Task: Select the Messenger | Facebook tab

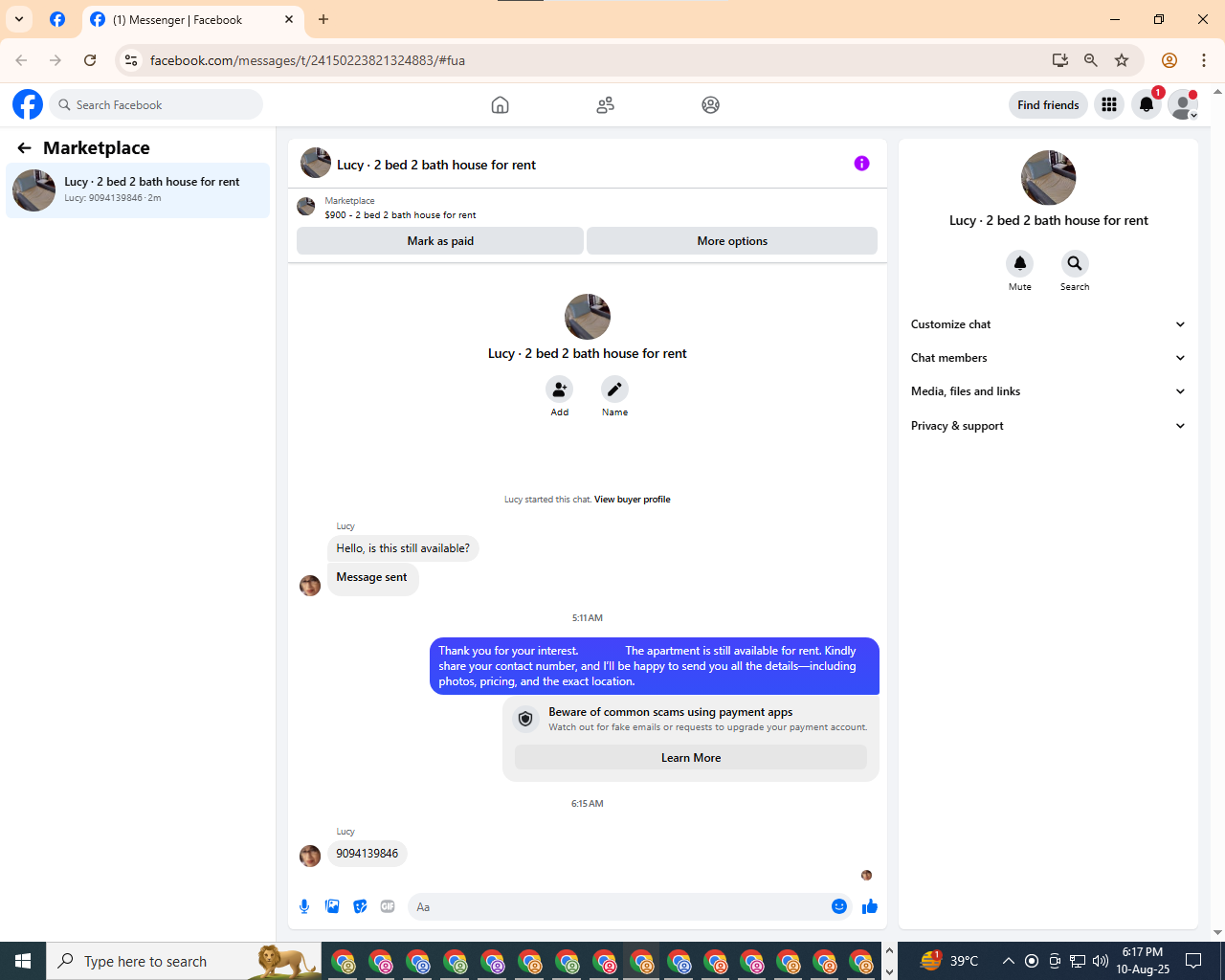Action: click(x=193, y=19)
